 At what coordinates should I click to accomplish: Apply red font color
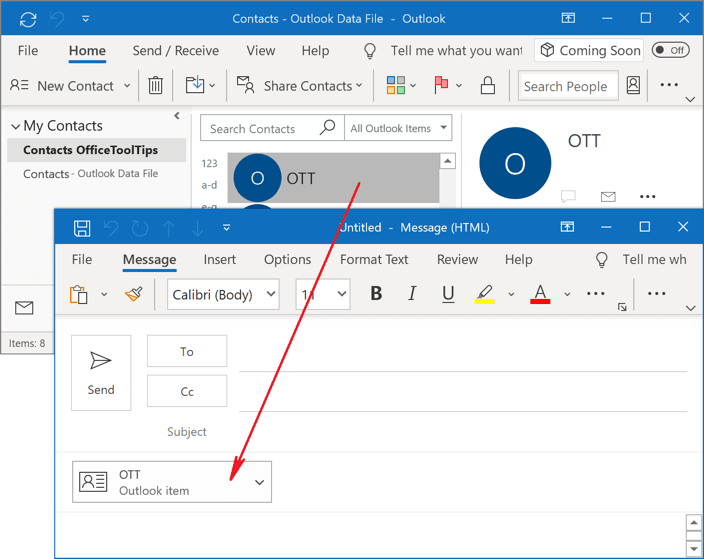click(540, 294)
